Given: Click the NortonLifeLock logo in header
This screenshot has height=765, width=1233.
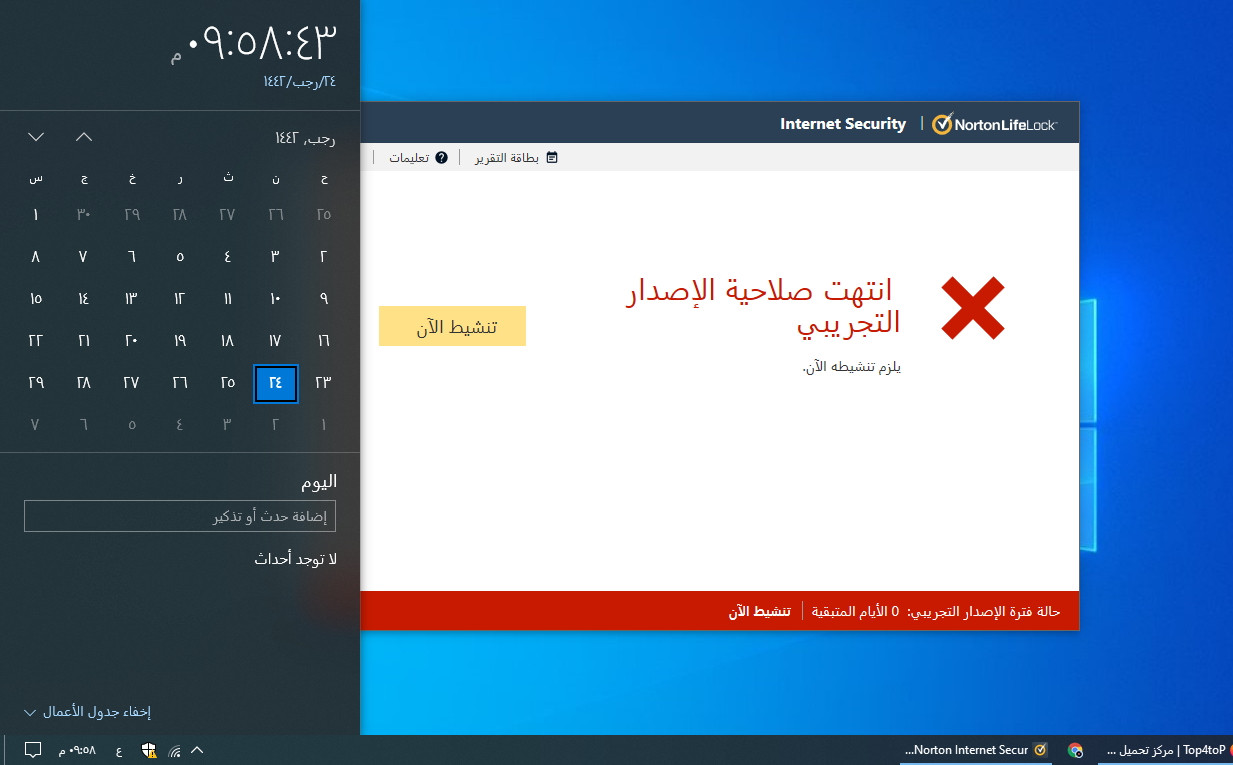Looking at the screenshot, I should pos(994,124).
